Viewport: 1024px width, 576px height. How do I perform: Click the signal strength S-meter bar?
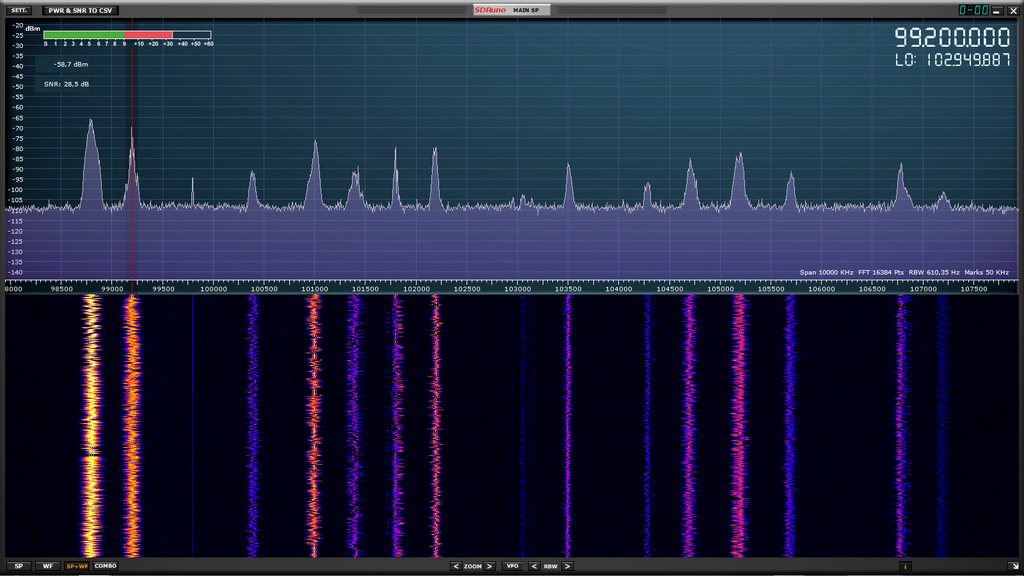(x=127, y=35)
